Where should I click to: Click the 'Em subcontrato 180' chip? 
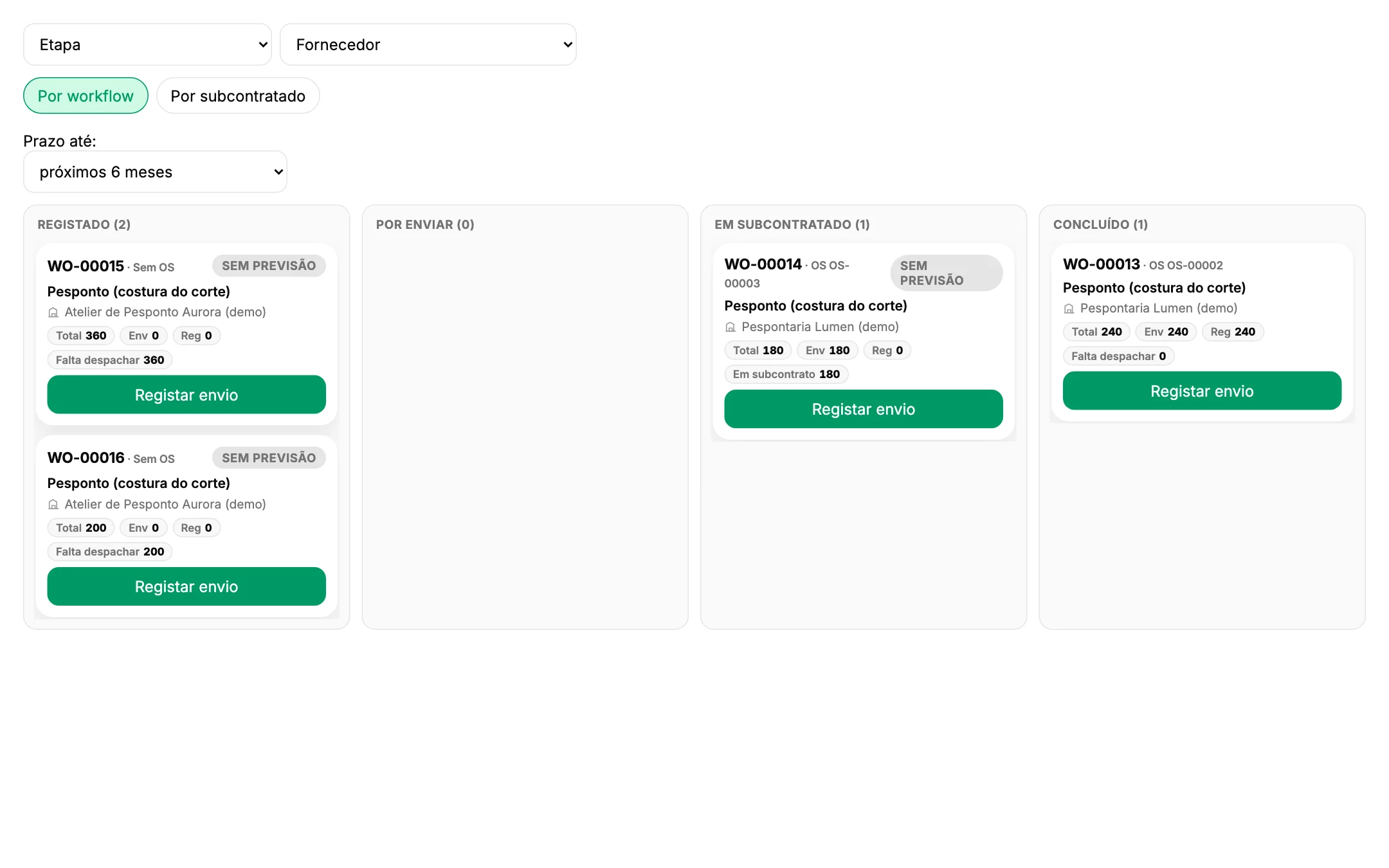point(786,374)
